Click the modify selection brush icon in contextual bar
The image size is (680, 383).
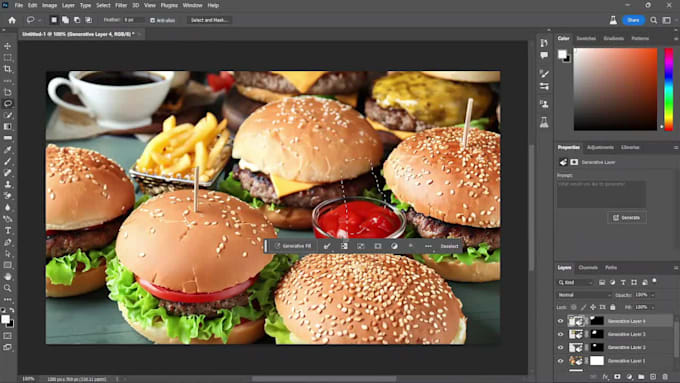(327, 246)
